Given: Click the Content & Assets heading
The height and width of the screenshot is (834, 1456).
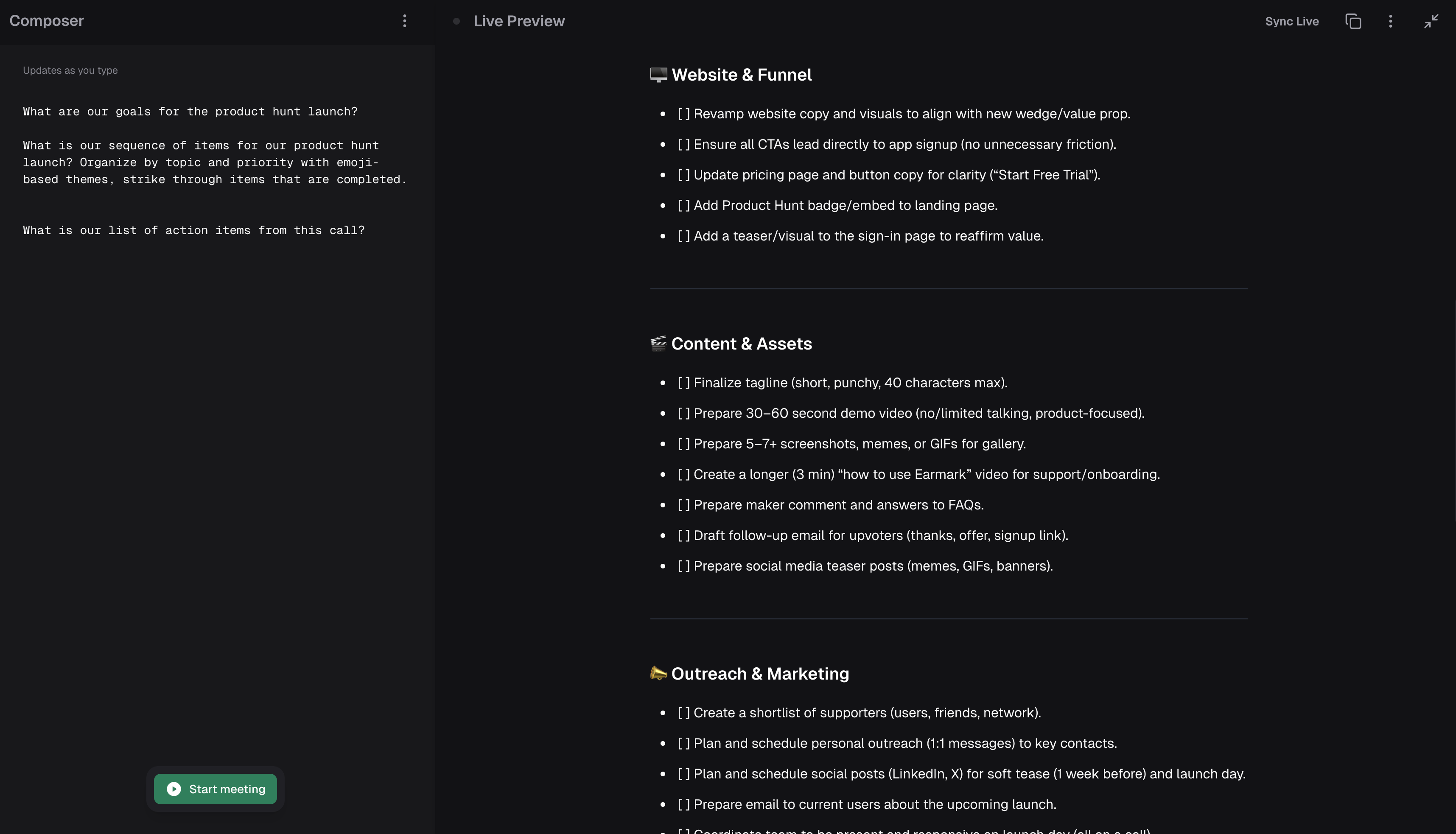Looking at the screenshot, I should click(741, 344).
